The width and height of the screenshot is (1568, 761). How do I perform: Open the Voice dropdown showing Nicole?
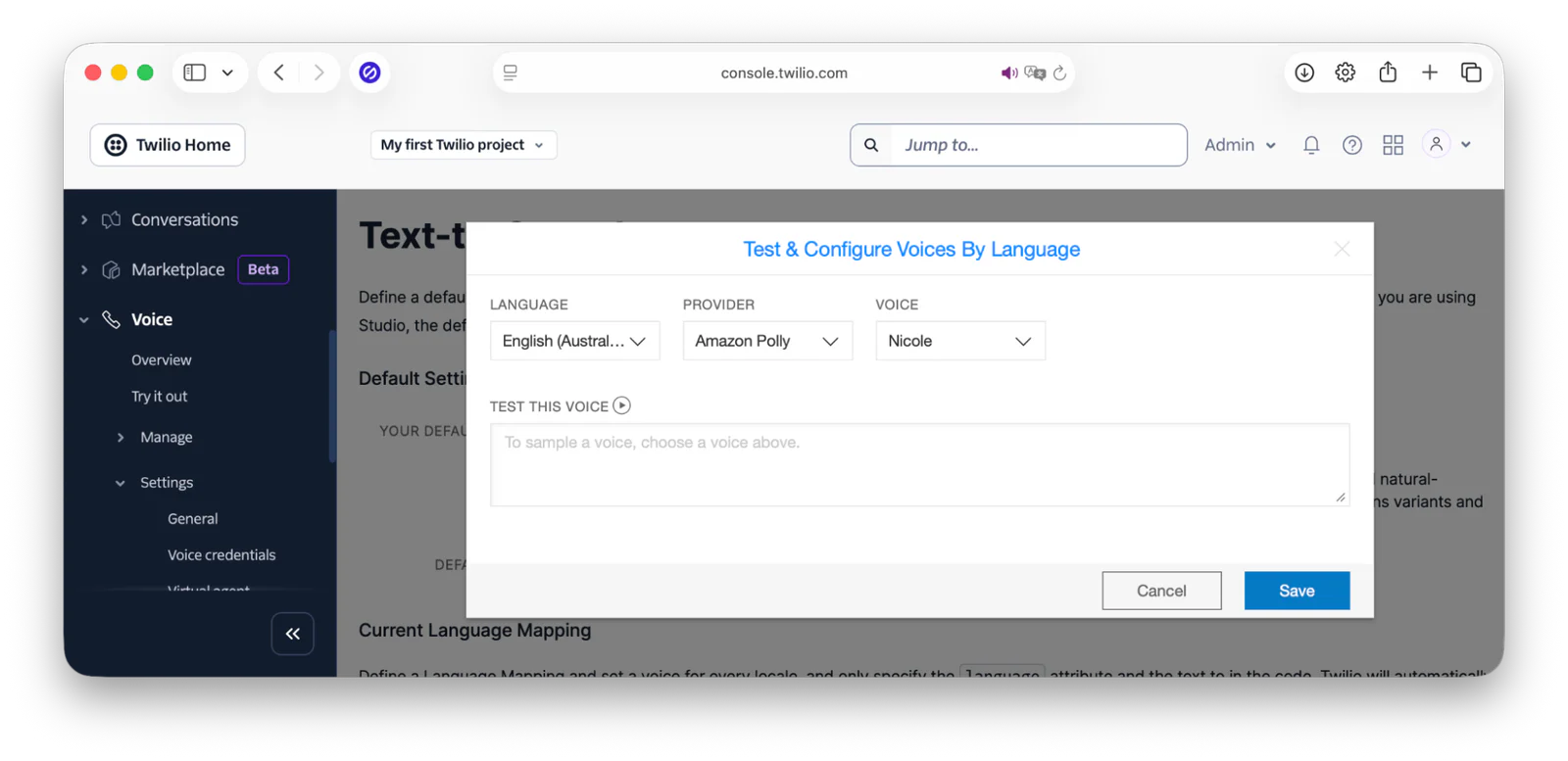960,341
